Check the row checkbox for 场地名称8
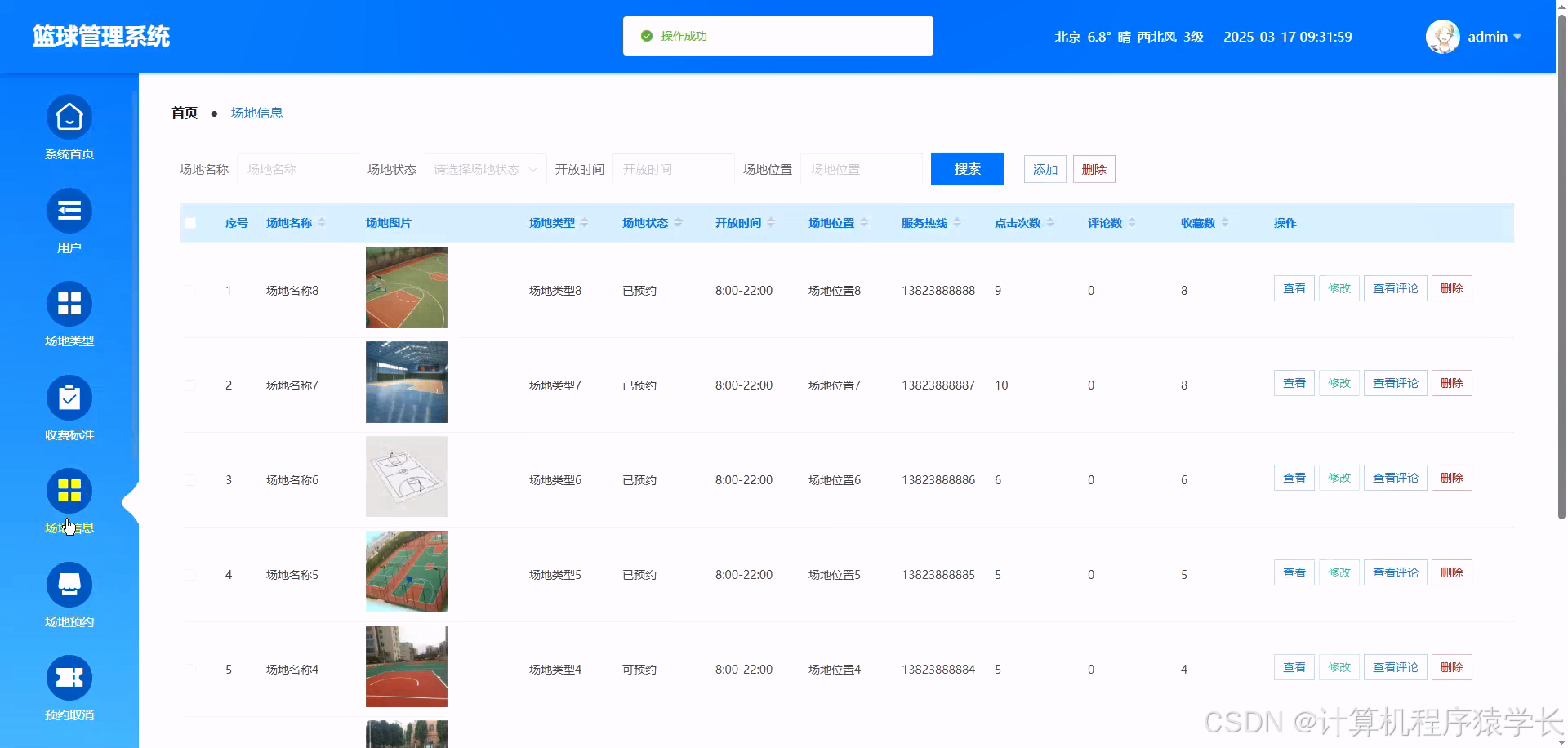The height and width of the screenshot is (748, 1568). (x=190, y=290)
